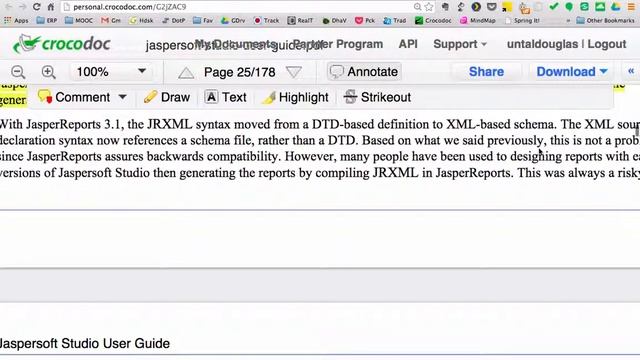Click the browser home icon
This screenshot has height=360, width=640.
(51, 7)
